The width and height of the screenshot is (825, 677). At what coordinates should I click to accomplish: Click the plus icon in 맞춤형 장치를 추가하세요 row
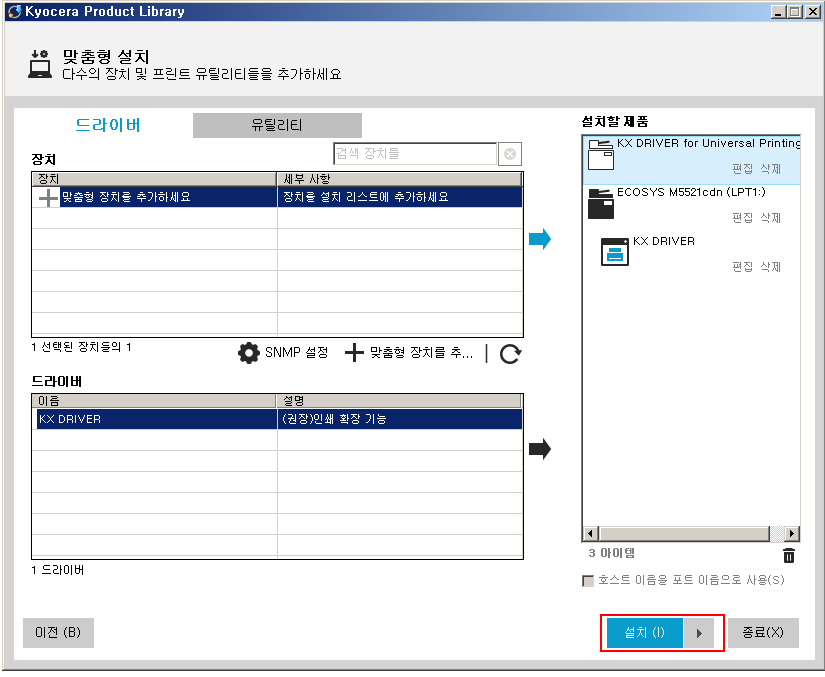point(48,197)
